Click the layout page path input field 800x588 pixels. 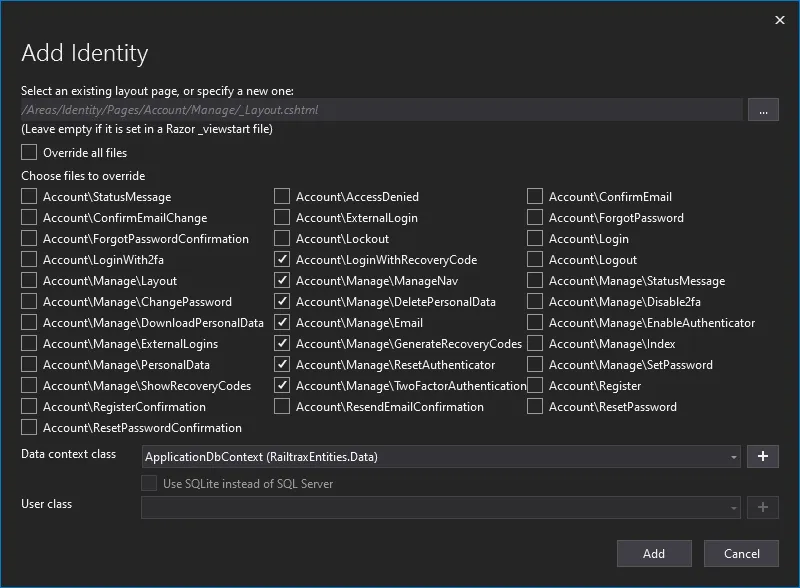pos(382,110)
